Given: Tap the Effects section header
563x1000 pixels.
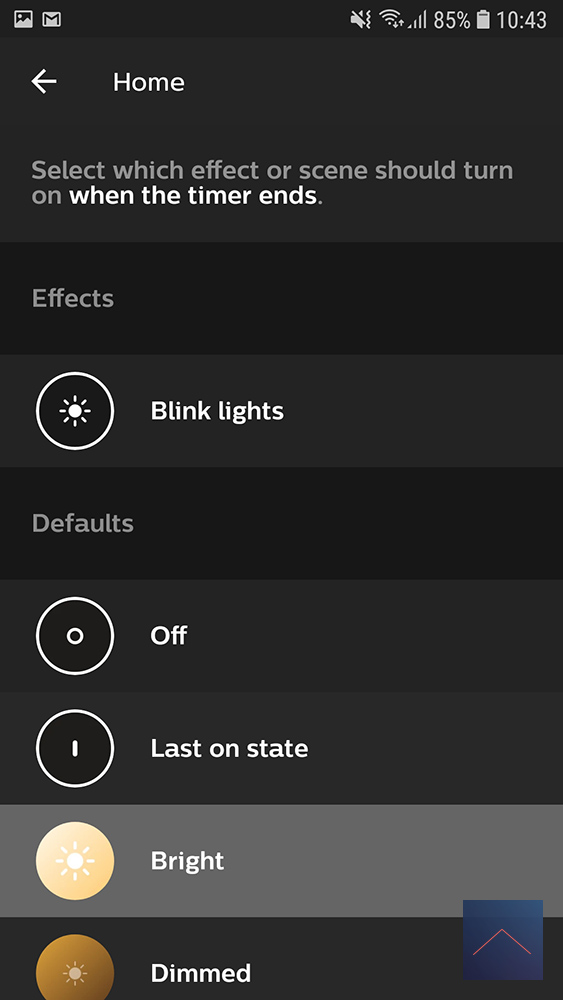Looking at the screenshot, I should click(73, 298).
